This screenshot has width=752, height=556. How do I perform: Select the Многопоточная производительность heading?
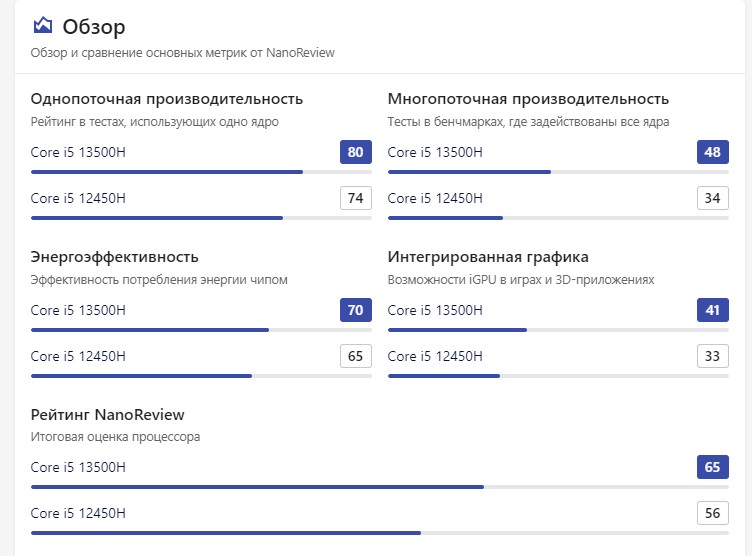528,99
